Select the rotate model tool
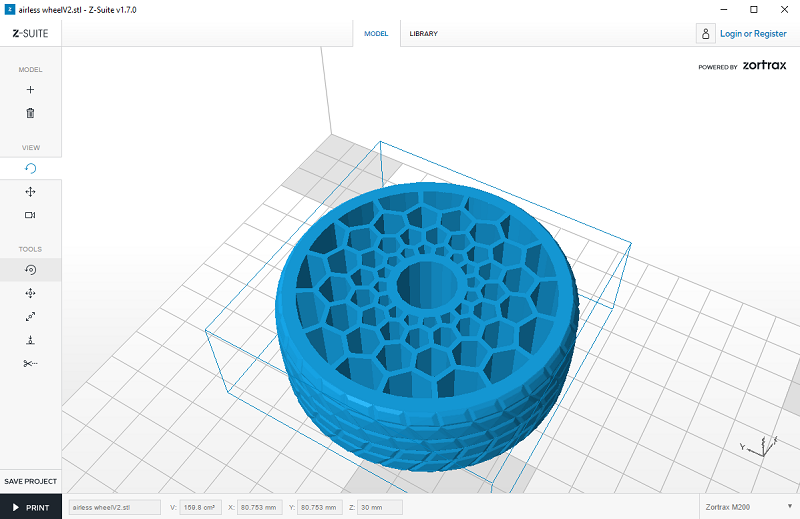This screenshot has width=800, height=519. [30, 270]
